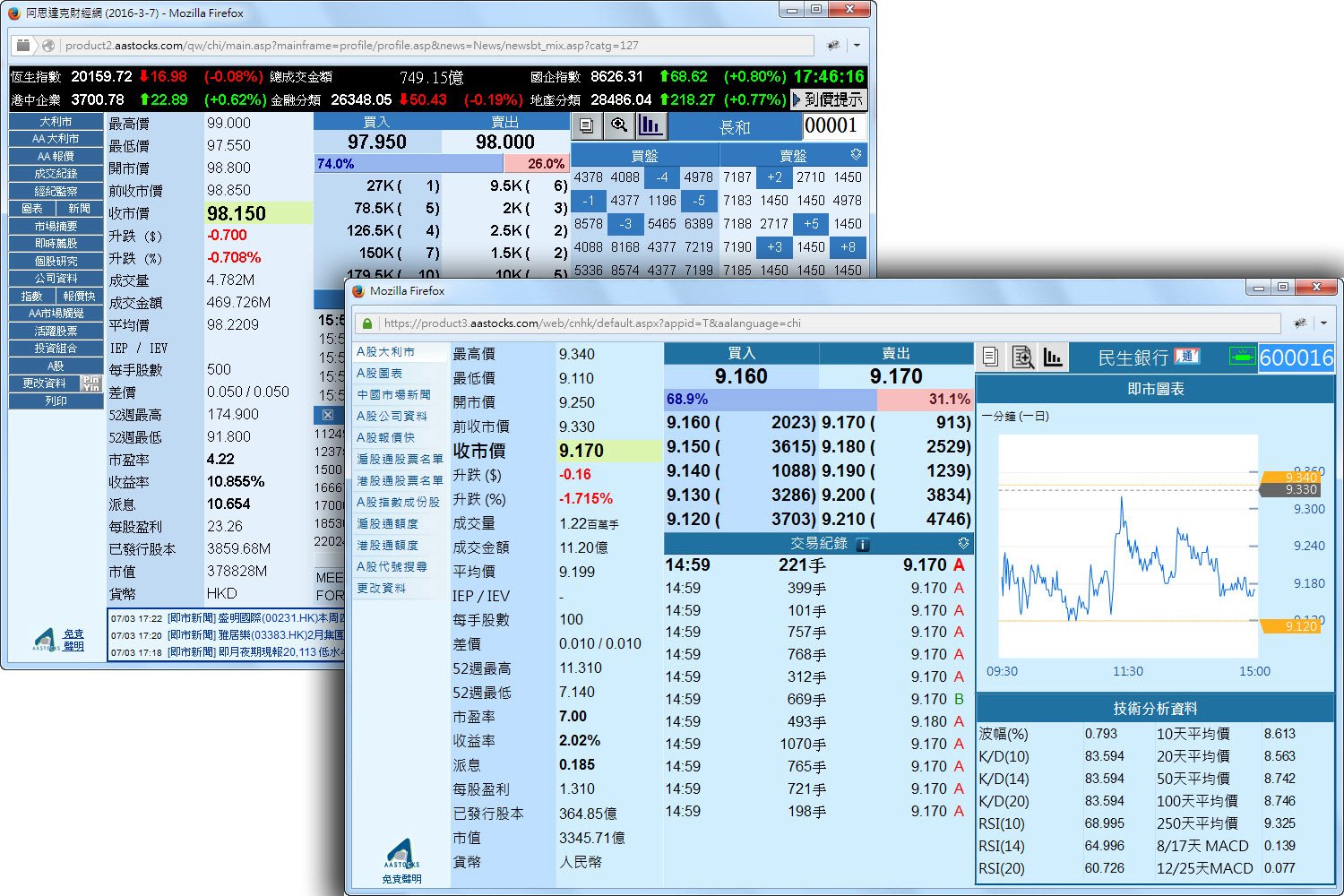Open toolbar dropdown arrow in back window
Image resolution: width=1344 pixels, height=896 pixels.
click(x=857, y=45)
